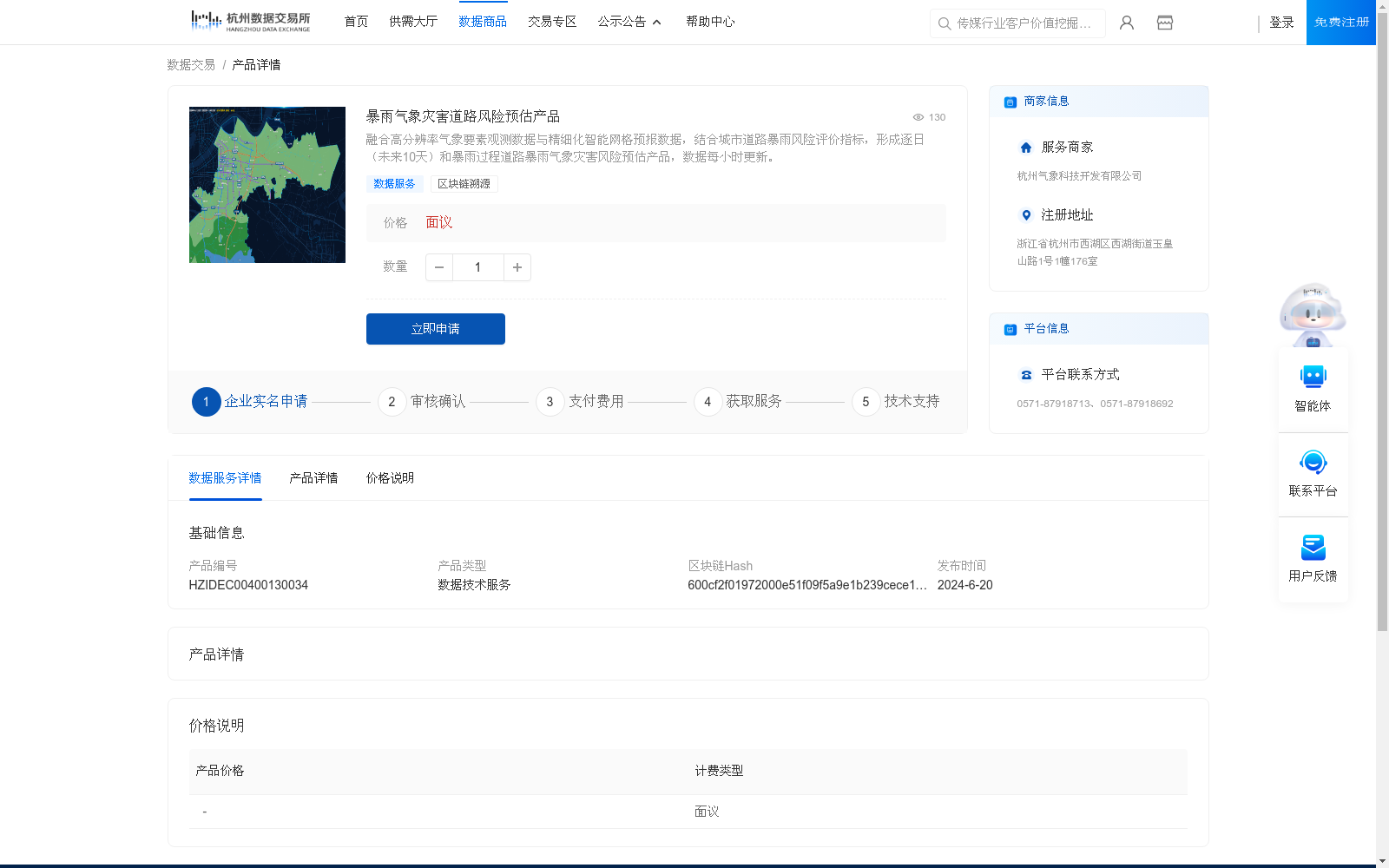The height and width of the screenshot is (868, 1389).
Task: Click the 免费注册 button
Action: point(1341,23)
